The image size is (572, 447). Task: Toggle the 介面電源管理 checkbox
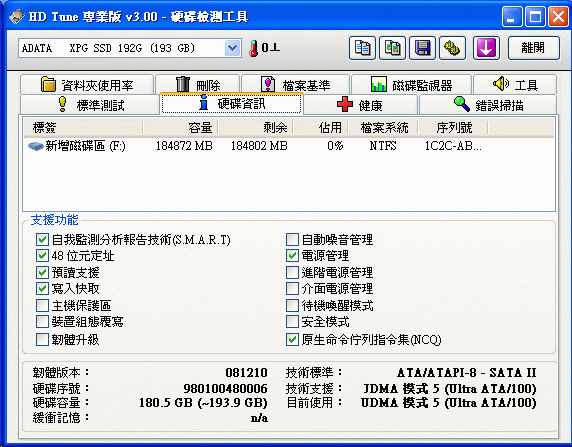(x=292, y=289)
